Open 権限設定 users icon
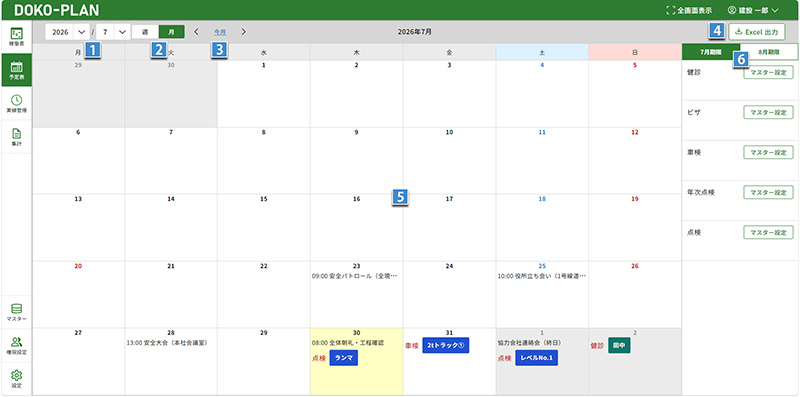 click(x=16, y=345)
